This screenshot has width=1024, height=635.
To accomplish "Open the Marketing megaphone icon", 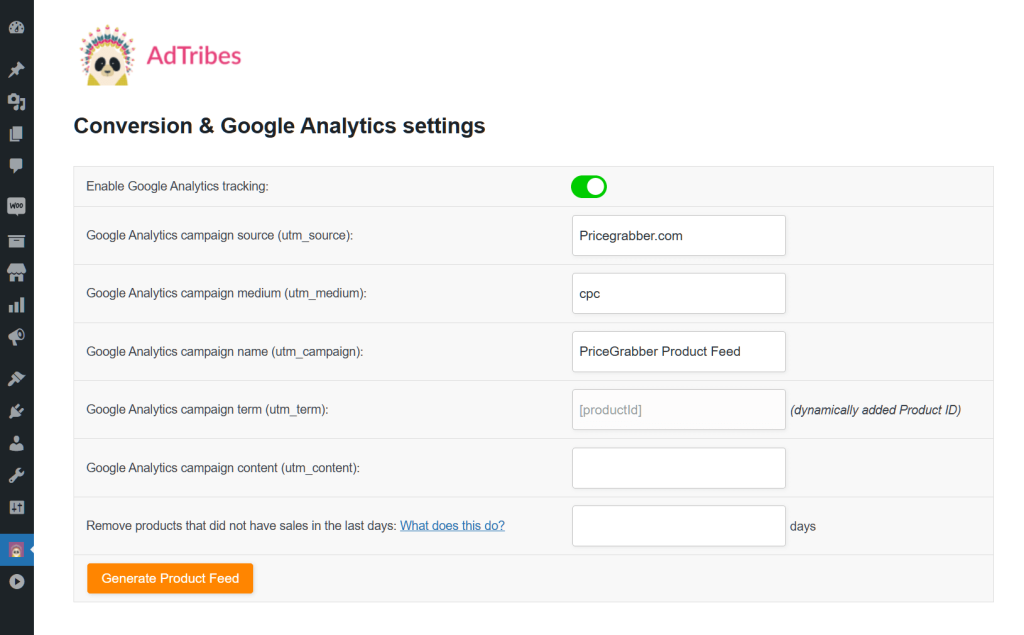I will (16, 337).
